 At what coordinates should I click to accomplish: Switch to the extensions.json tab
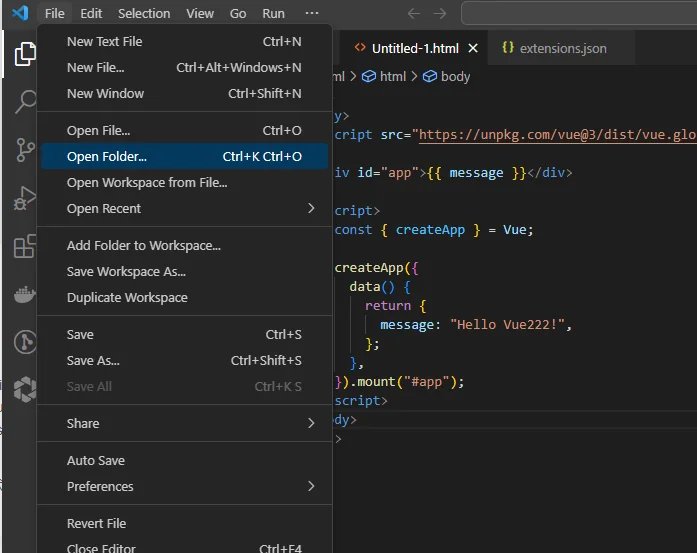coord(554,48)
